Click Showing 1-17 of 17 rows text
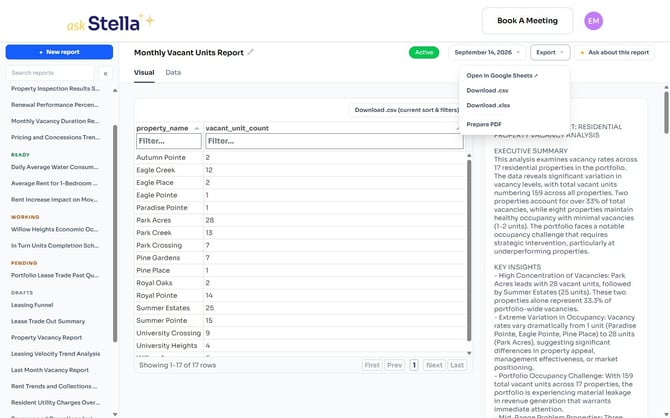Screen dimensions: 670x418 [x=177, y=365]
